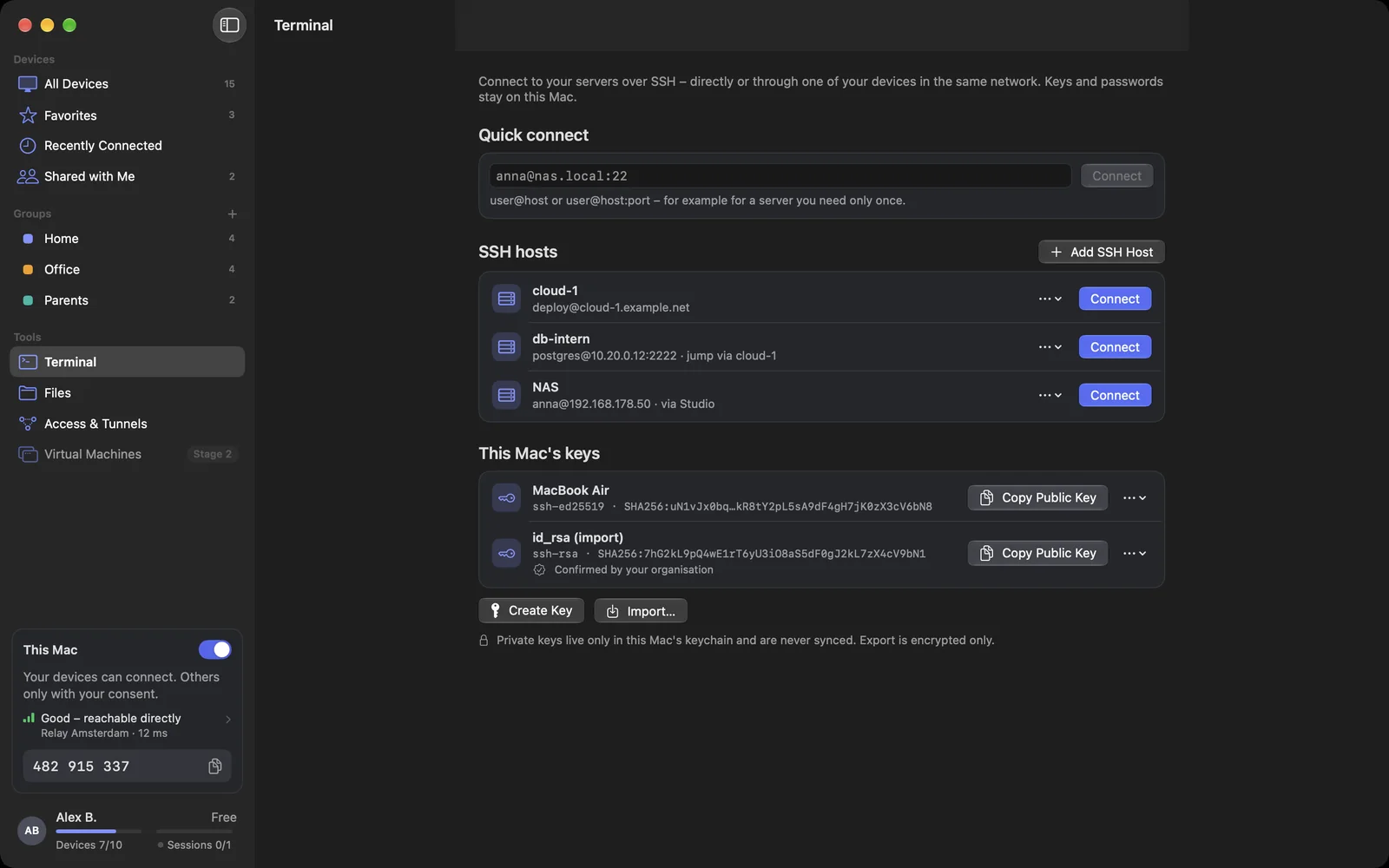Click the Sessions 0/1 usage bar
Image resolution: width=1389 pixels, height=868 pixels.
click(x=194, y=832)
